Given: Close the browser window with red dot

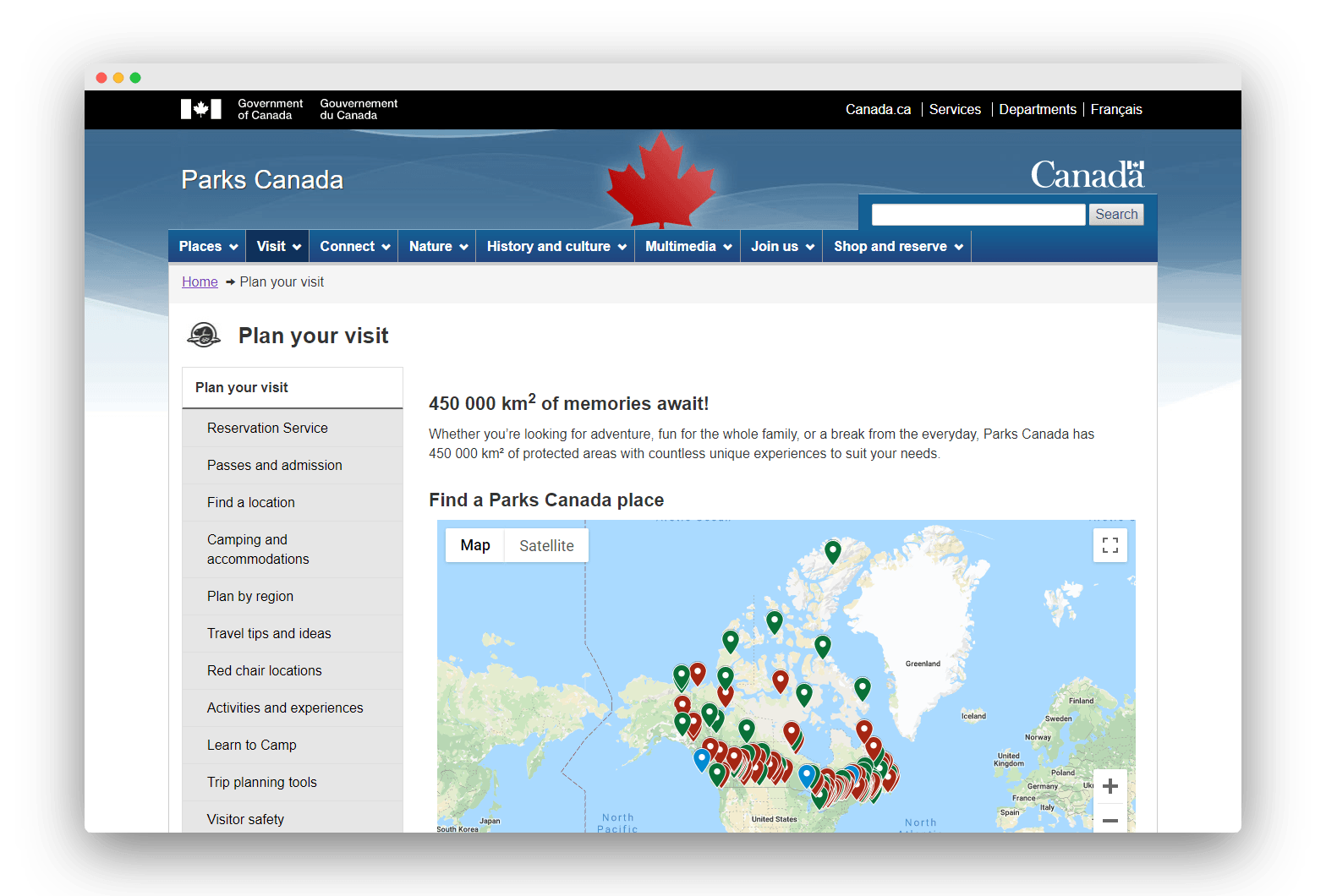Looking at the screenshot, I should [101, 78].
